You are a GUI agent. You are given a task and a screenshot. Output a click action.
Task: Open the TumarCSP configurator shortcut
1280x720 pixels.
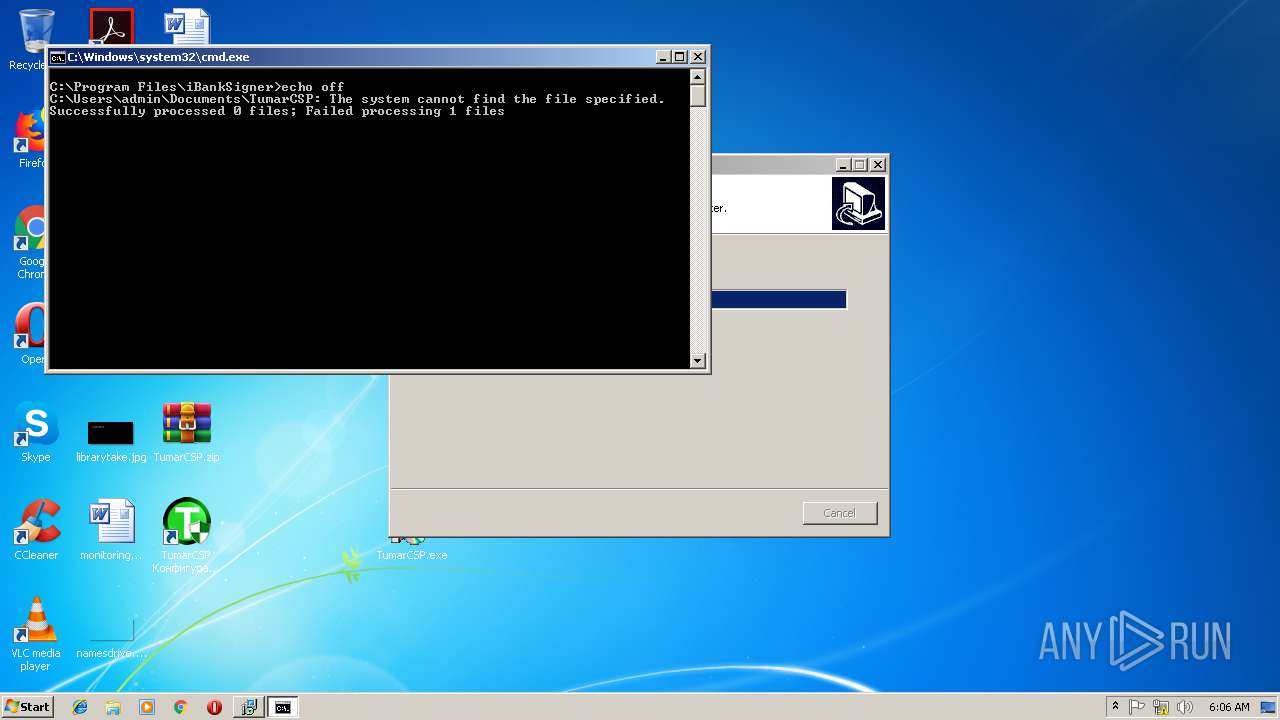187,535
